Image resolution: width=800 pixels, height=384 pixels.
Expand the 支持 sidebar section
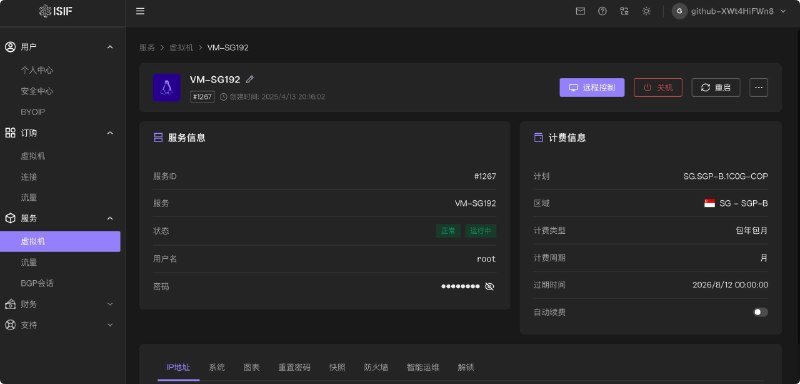click(110, 325)
